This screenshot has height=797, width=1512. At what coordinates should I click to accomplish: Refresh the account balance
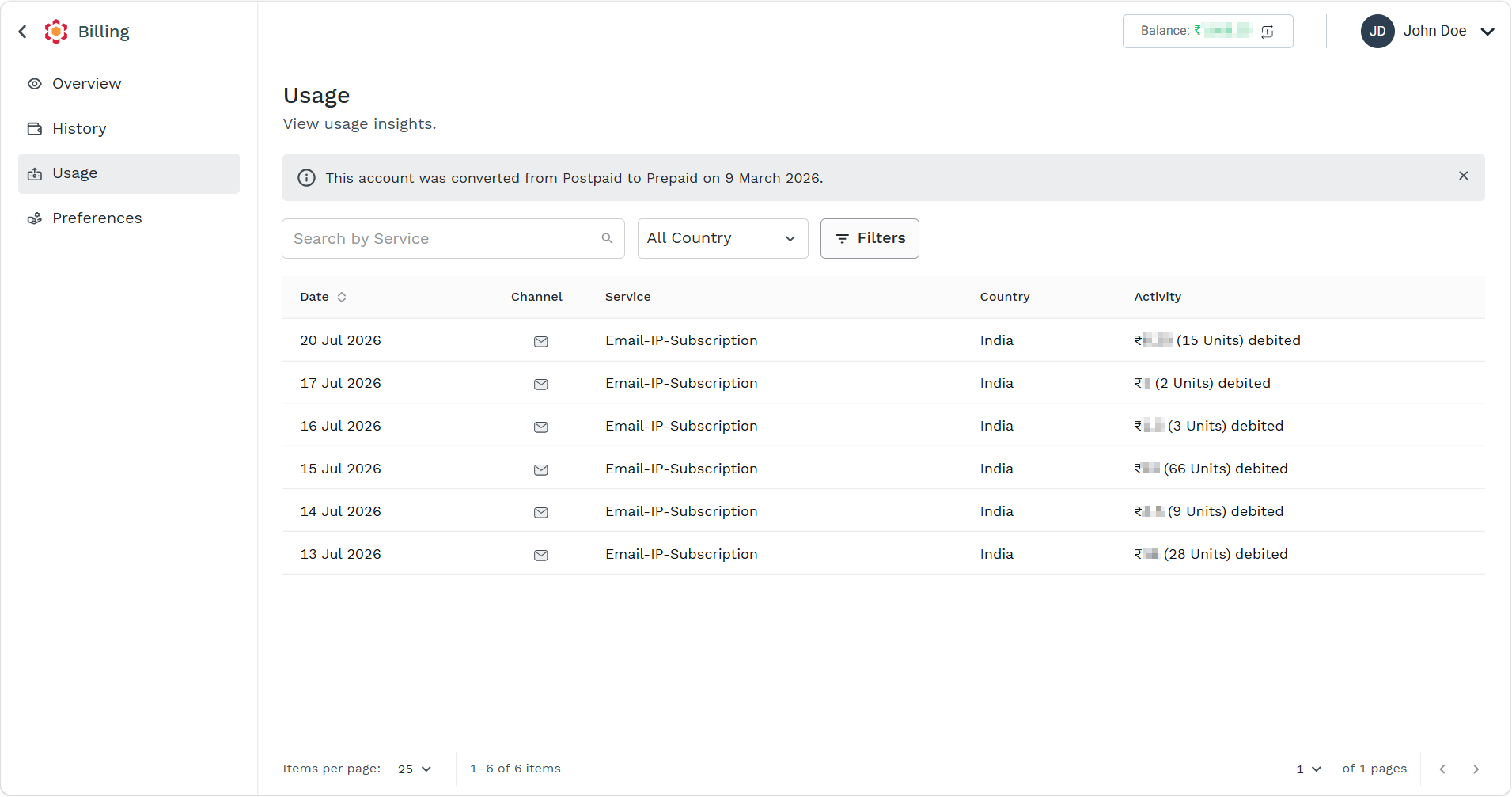[1268, 32]
